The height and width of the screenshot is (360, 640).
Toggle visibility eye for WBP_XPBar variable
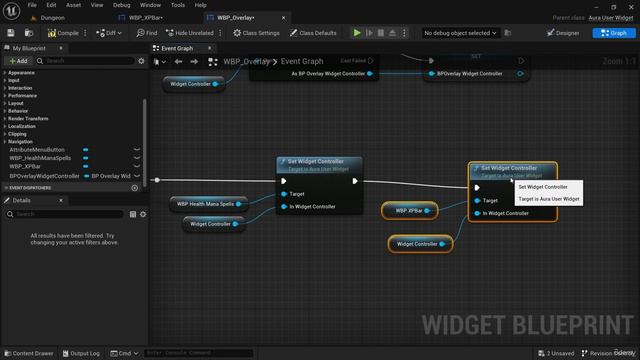point(137,166)
